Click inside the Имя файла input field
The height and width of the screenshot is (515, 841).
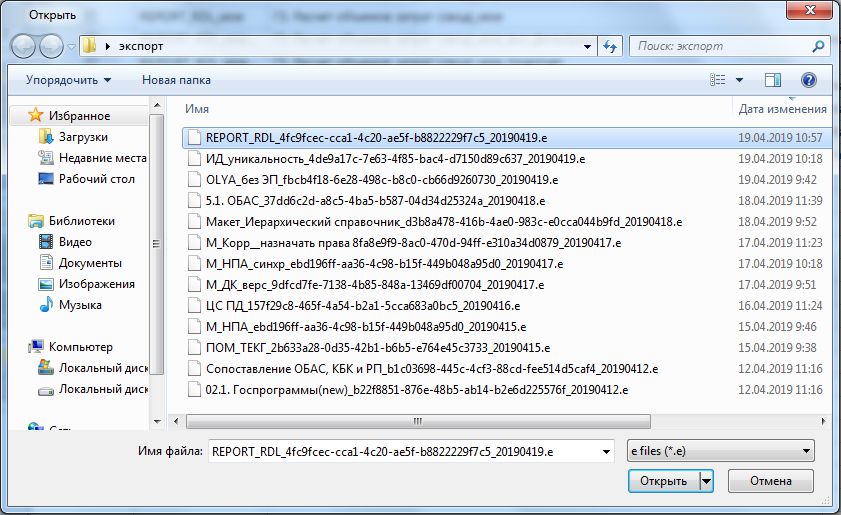400,452
